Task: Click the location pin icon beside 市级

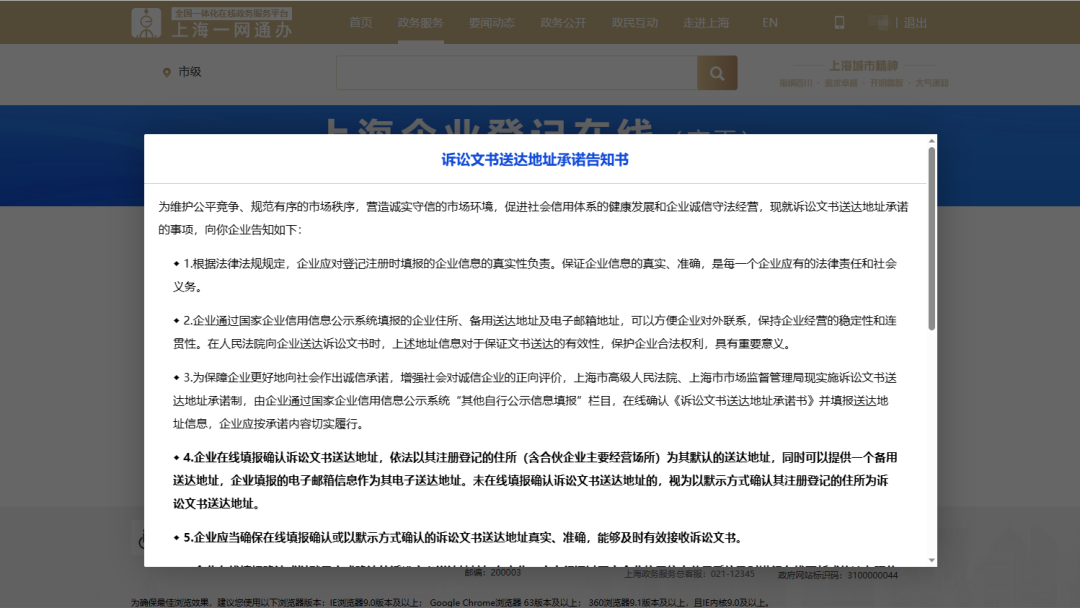Action: (165, 71)
